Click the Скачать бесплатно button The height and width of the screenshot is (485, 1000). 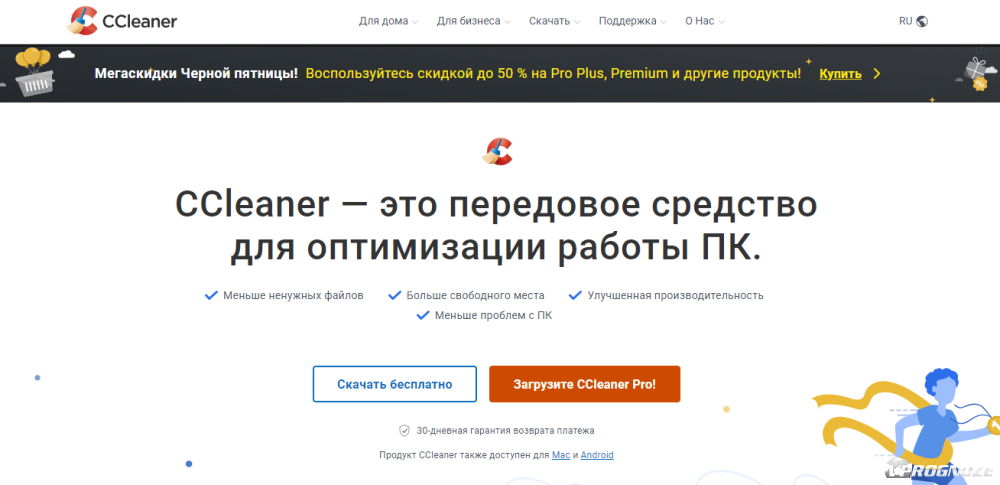(x=395, y=384)
